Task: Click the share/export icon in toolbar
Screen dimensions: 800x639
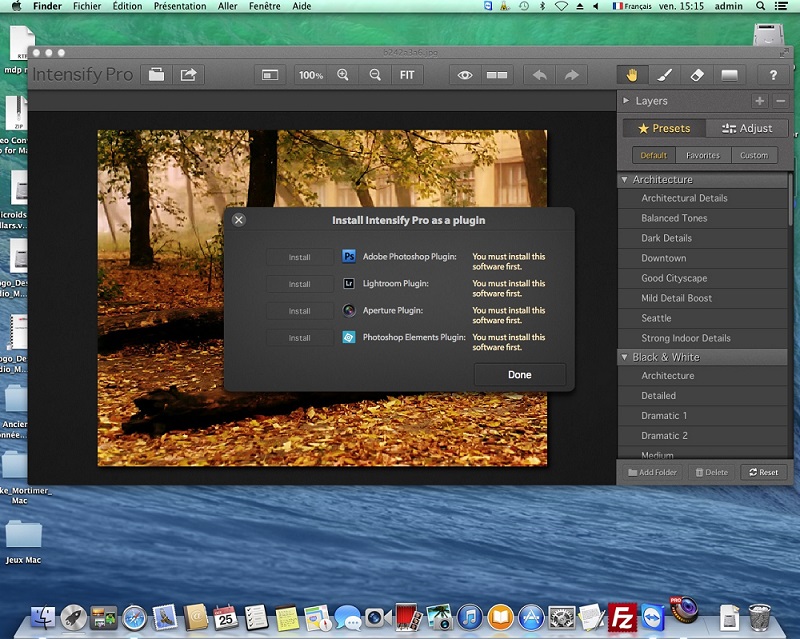Action: pos(188,75)
